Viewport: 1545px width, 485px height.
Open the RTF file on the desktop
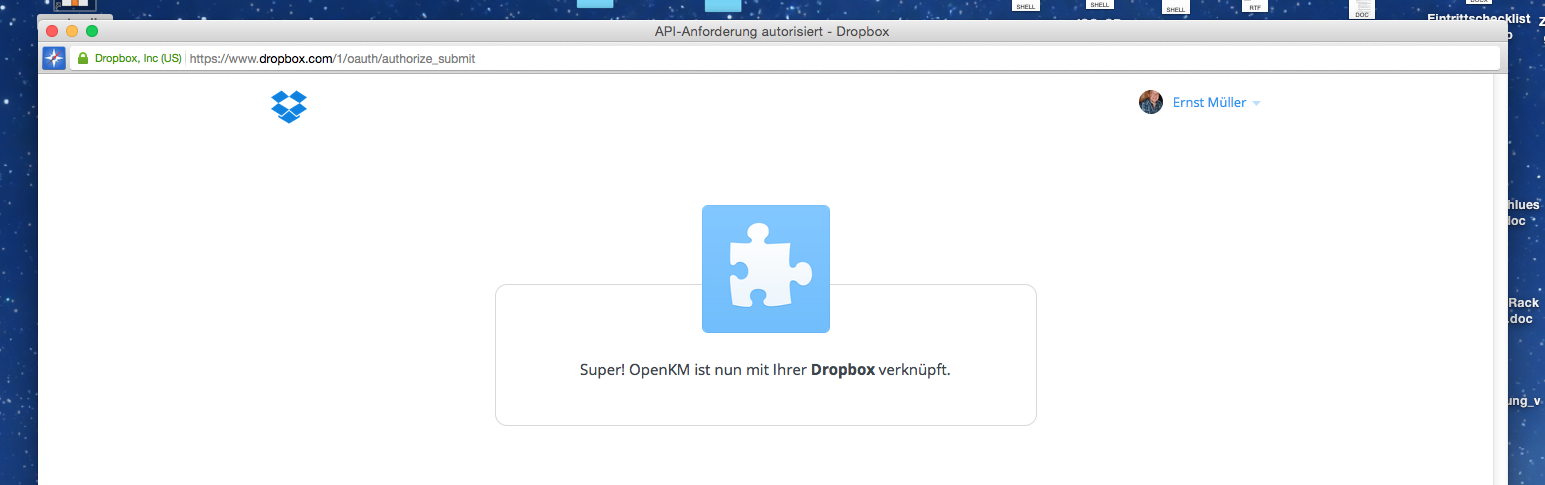(1254, 6)
